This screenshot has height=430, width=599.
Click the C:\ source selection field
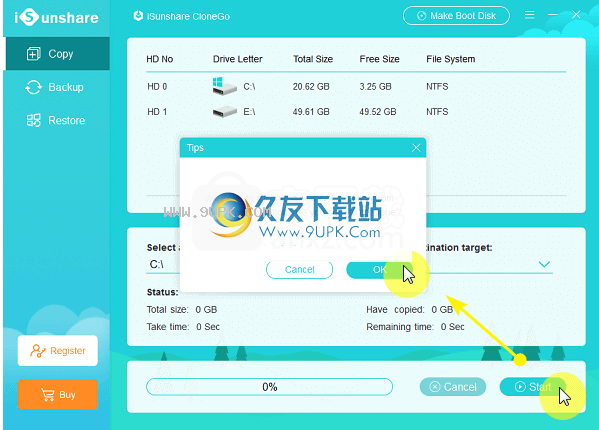(163, 264)
